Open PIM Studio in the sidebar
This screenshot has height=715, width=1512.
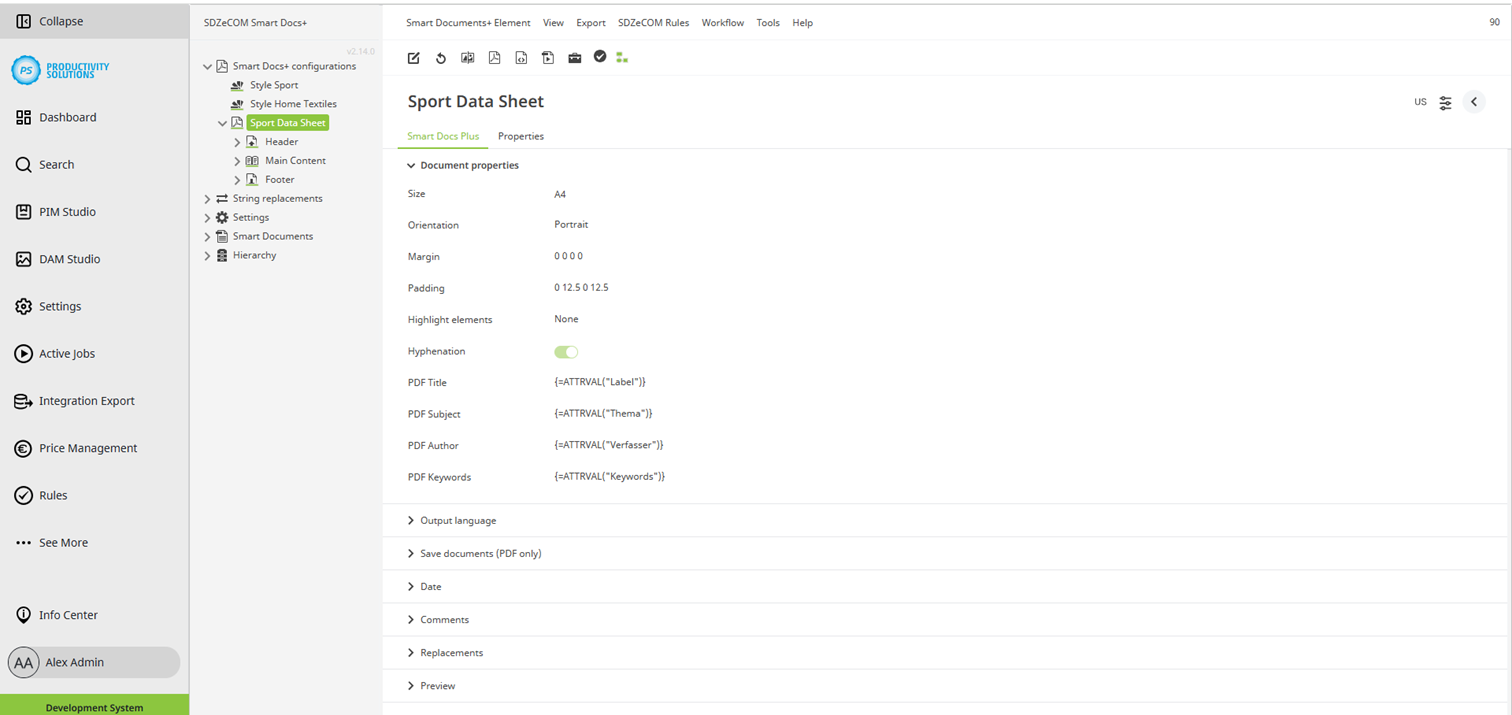[x=67, y=211]
